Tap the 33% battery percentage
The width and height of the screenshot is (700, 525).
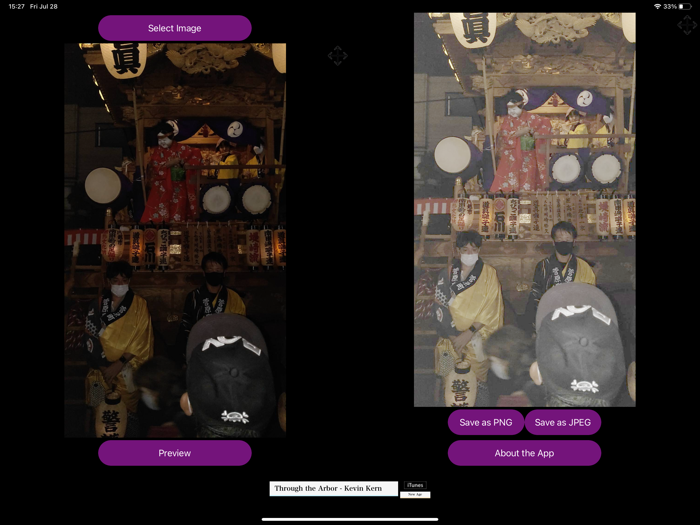click(670, 6)
